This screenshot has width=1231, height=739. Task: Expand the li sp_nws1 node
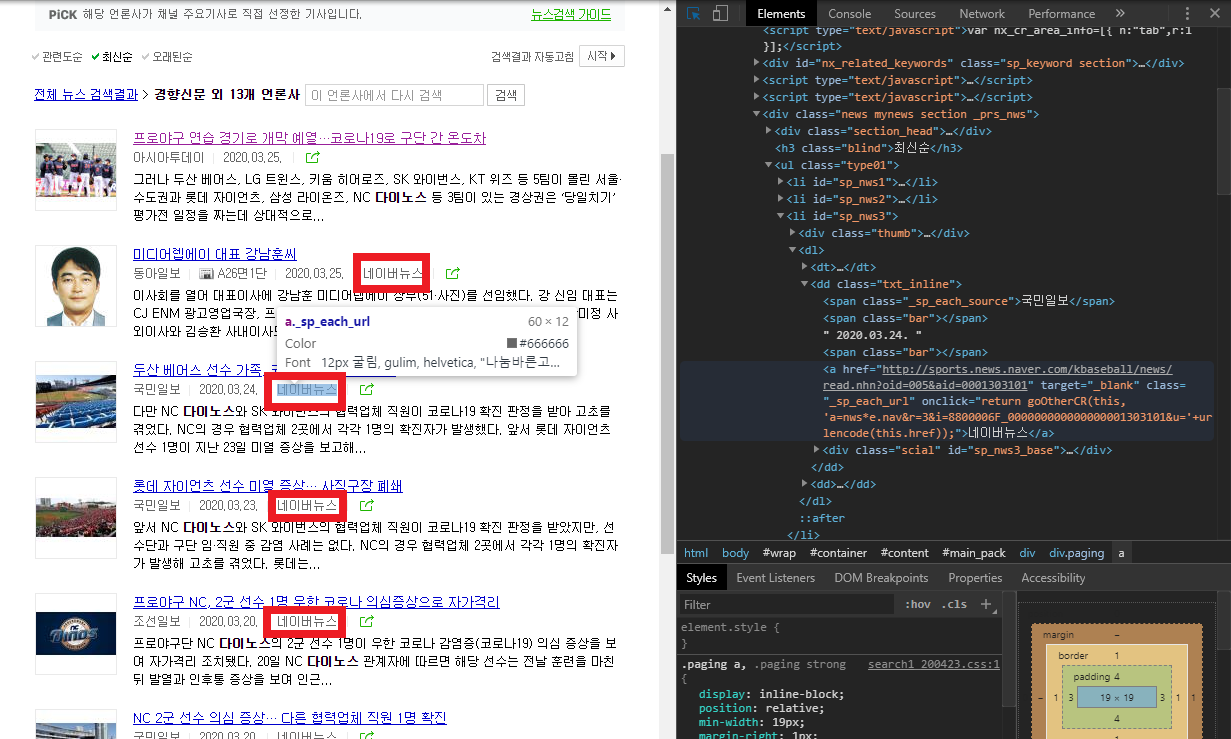coord(781,182)
